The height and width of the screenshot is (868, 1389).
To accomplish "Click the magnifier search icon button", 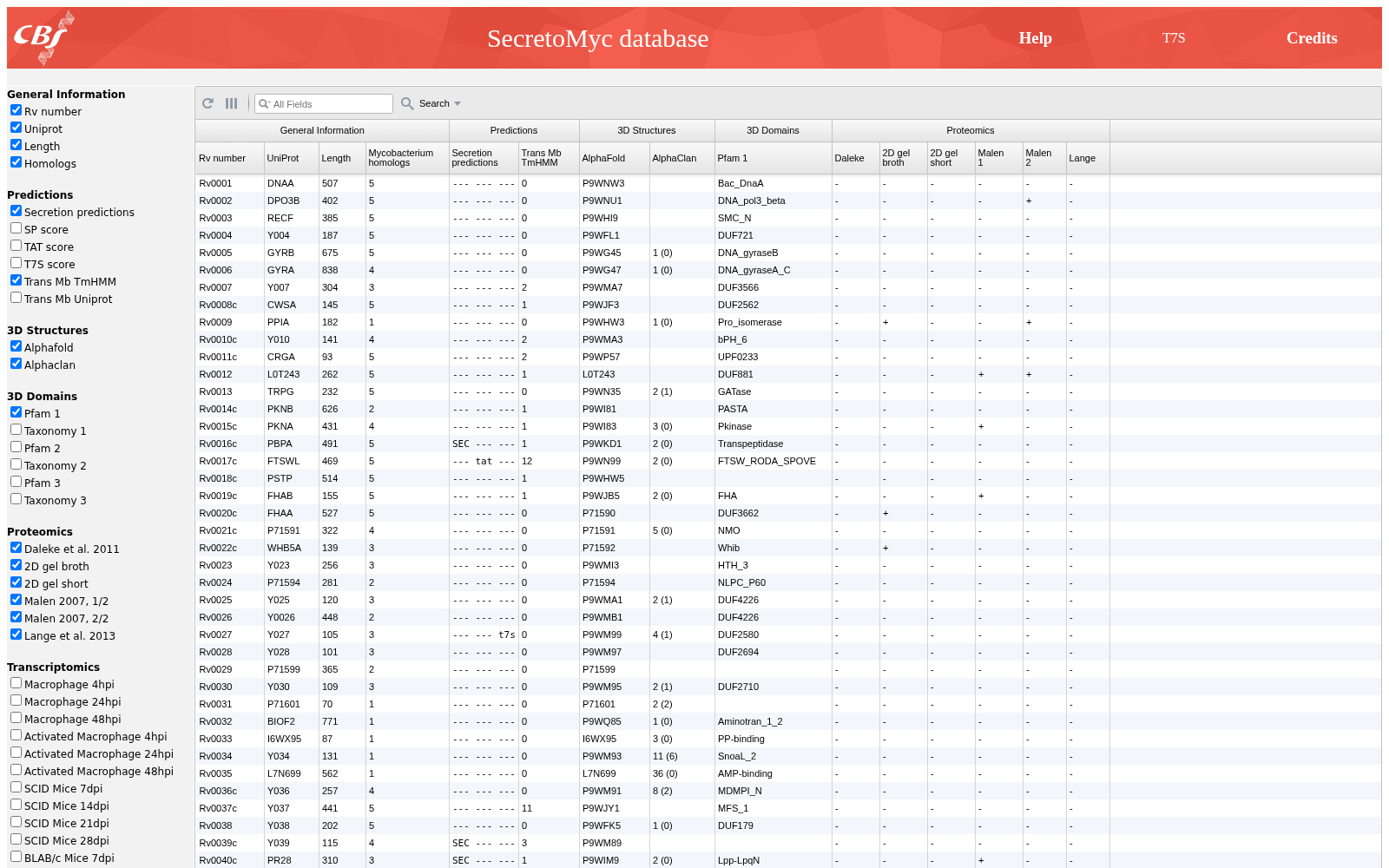I will click(x=407, y=103).
